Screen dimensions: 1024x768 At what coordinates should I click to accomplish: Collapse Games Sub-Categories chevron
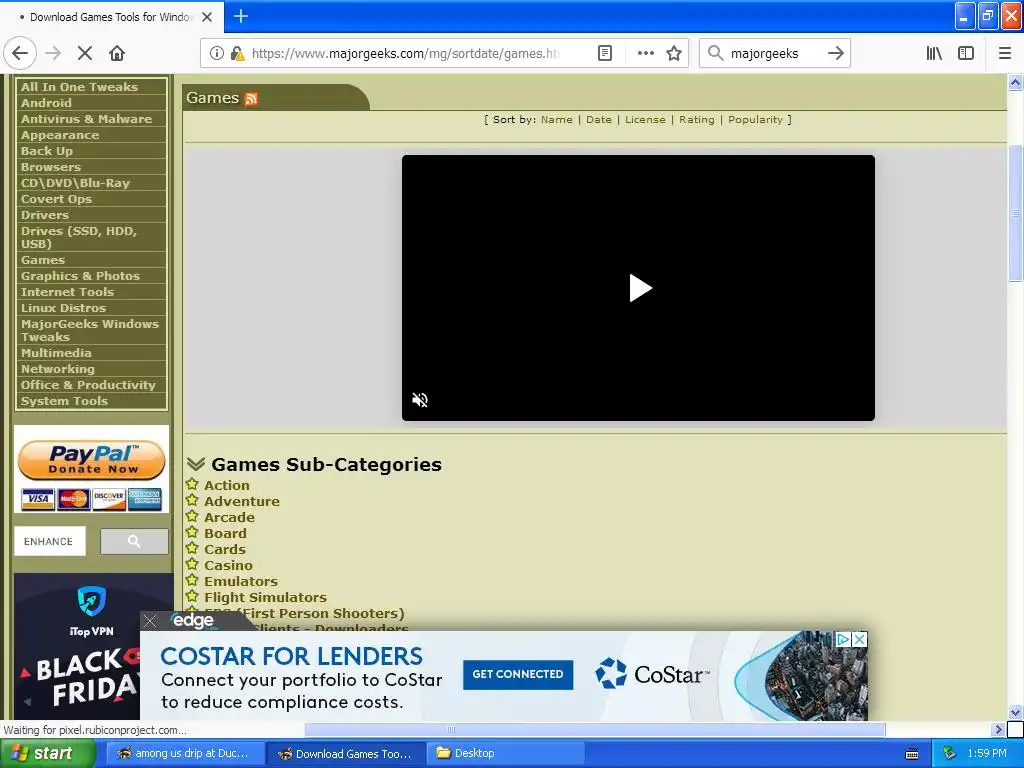click(x=195, y=464)
